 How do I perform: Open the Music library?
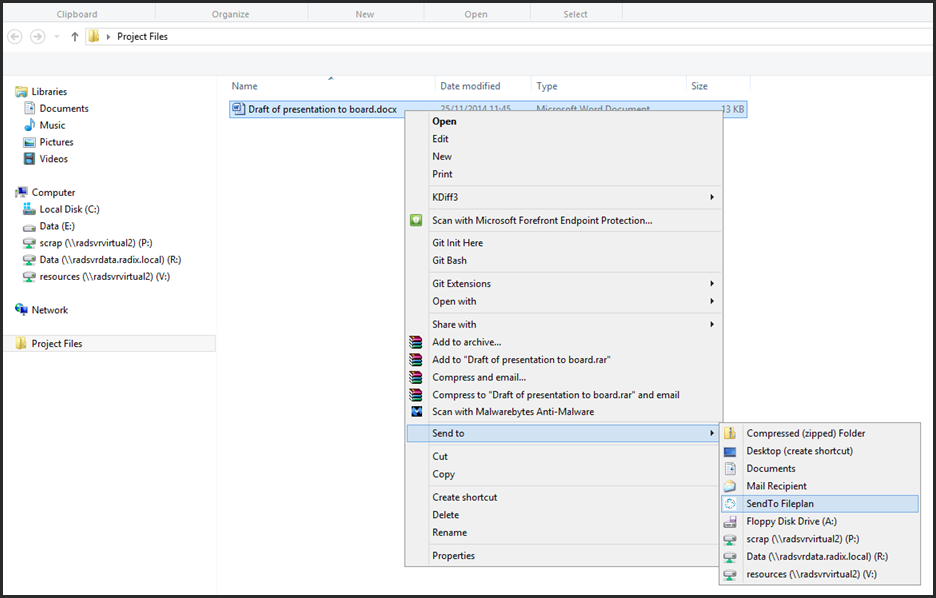pos(53,125)
